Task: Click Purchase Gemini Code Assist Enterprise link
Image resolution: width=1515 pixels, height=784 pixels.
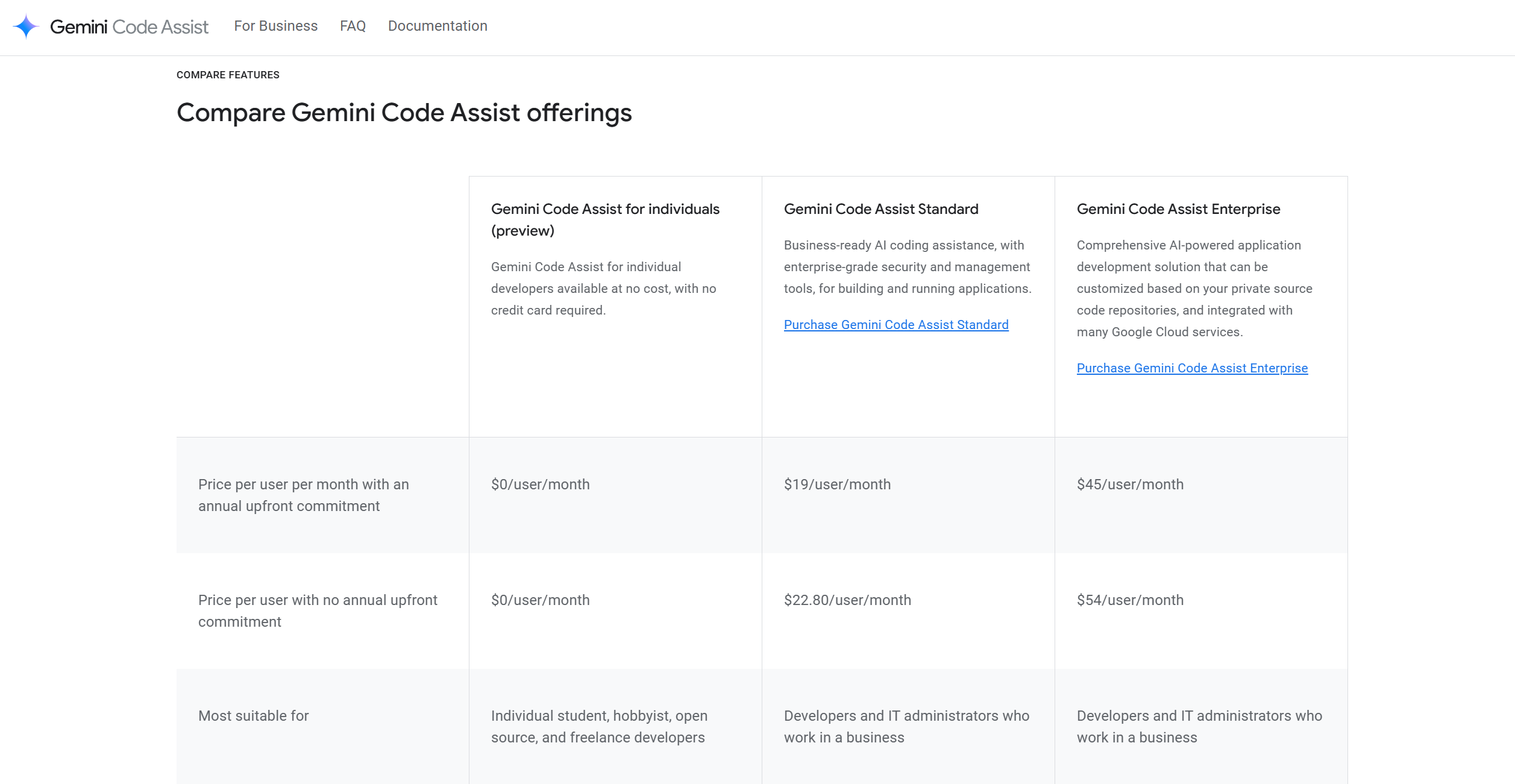Action: tap(1192, 368)
